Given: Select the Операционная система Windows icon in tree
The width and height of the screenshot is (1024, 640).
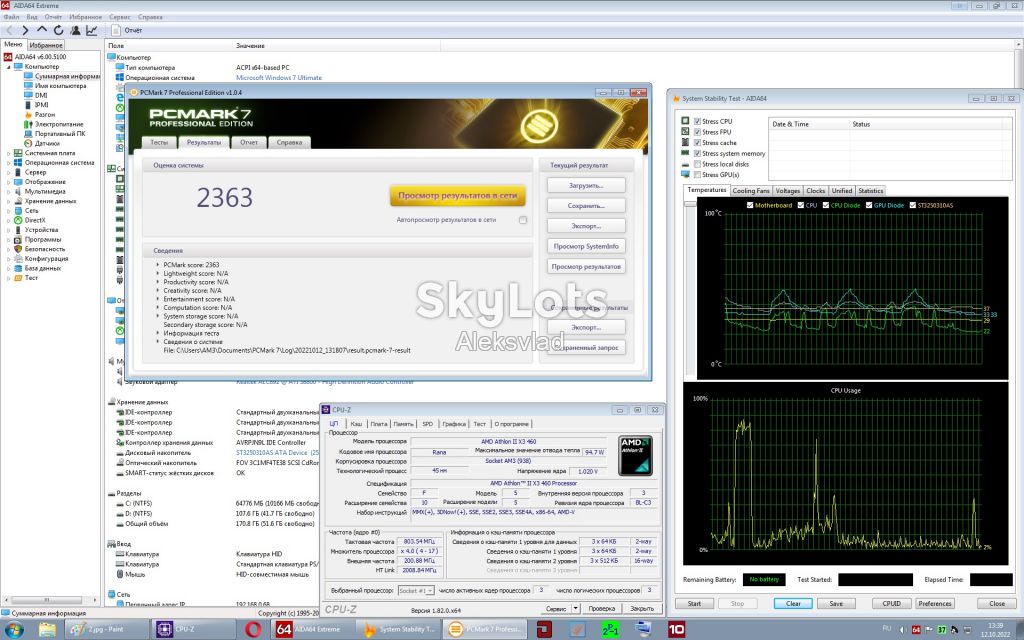Looking at the screenshot, I should click(x=18, y=163).
